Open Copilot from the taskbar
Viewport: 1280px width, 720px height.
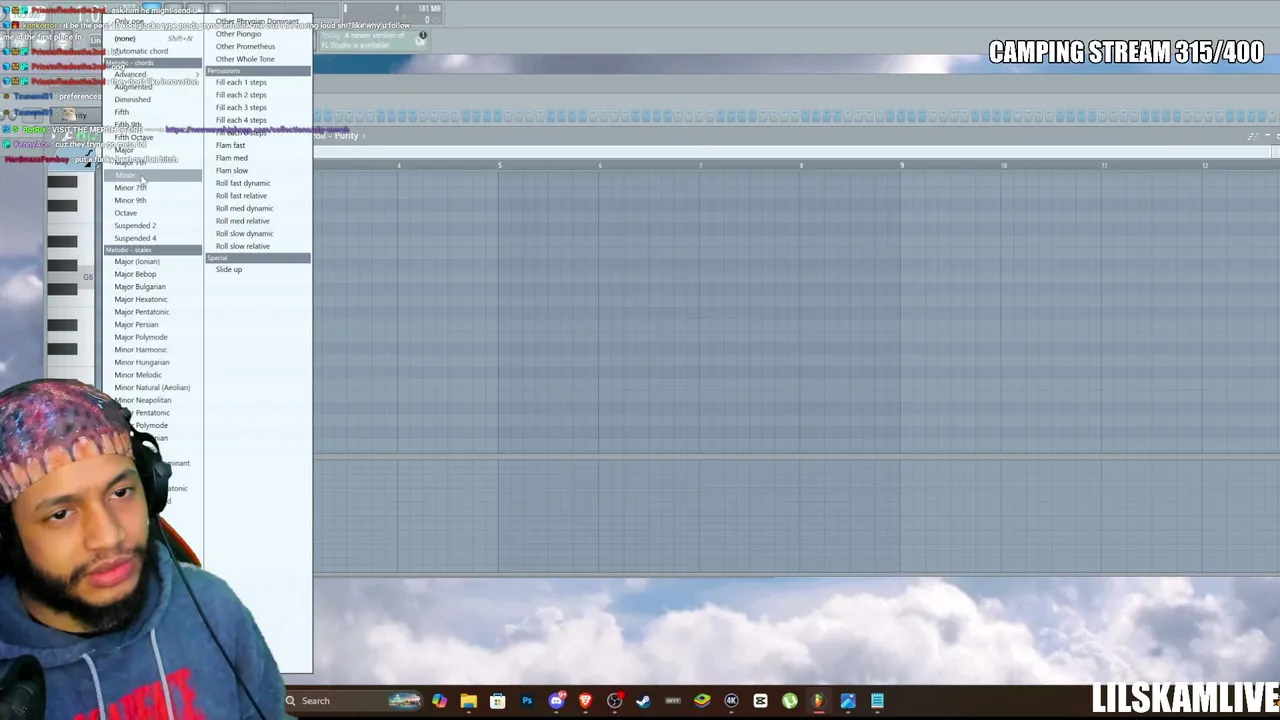tap(439, 700)
